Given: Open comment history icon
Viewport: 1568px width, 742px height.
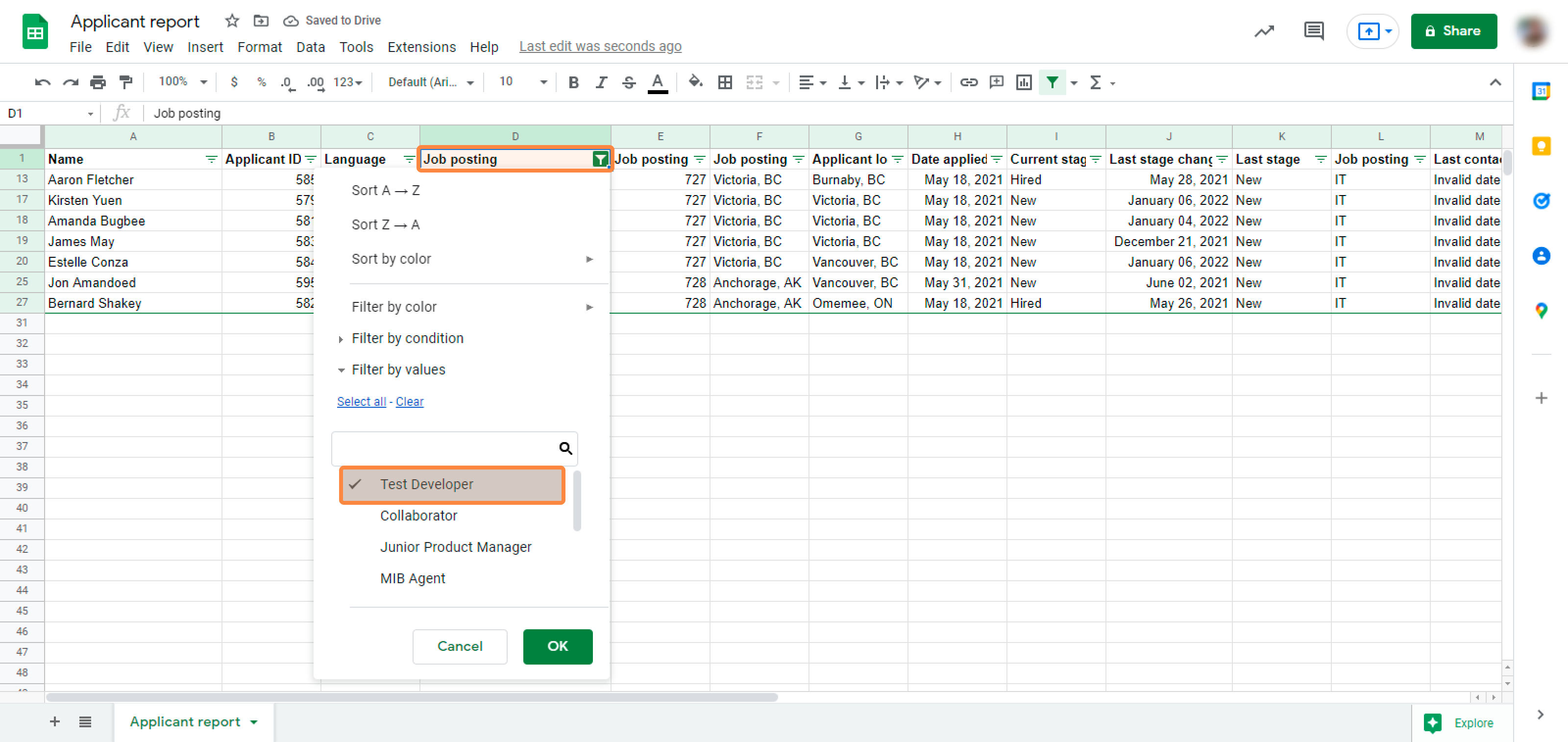Looking at the screenshot, I should (1314, 31).
